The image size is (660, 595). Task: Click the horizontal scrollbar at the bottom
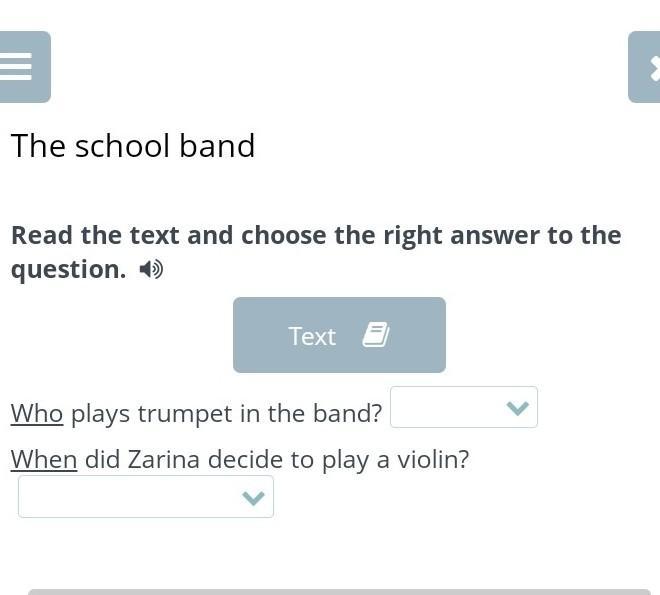coord(339,591)
